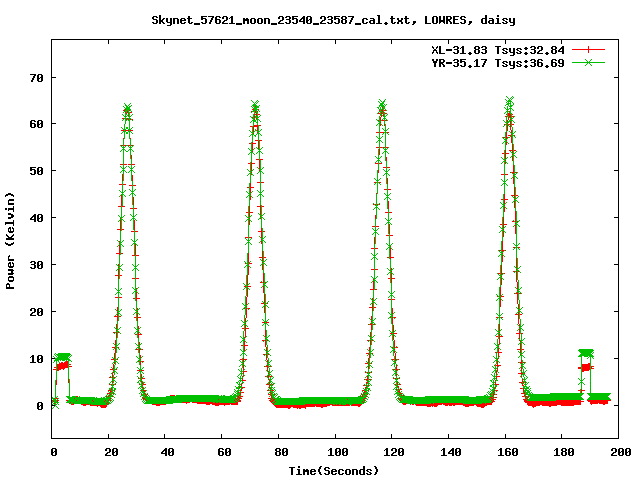Click the green YR legend line sample

coord(588,62)
